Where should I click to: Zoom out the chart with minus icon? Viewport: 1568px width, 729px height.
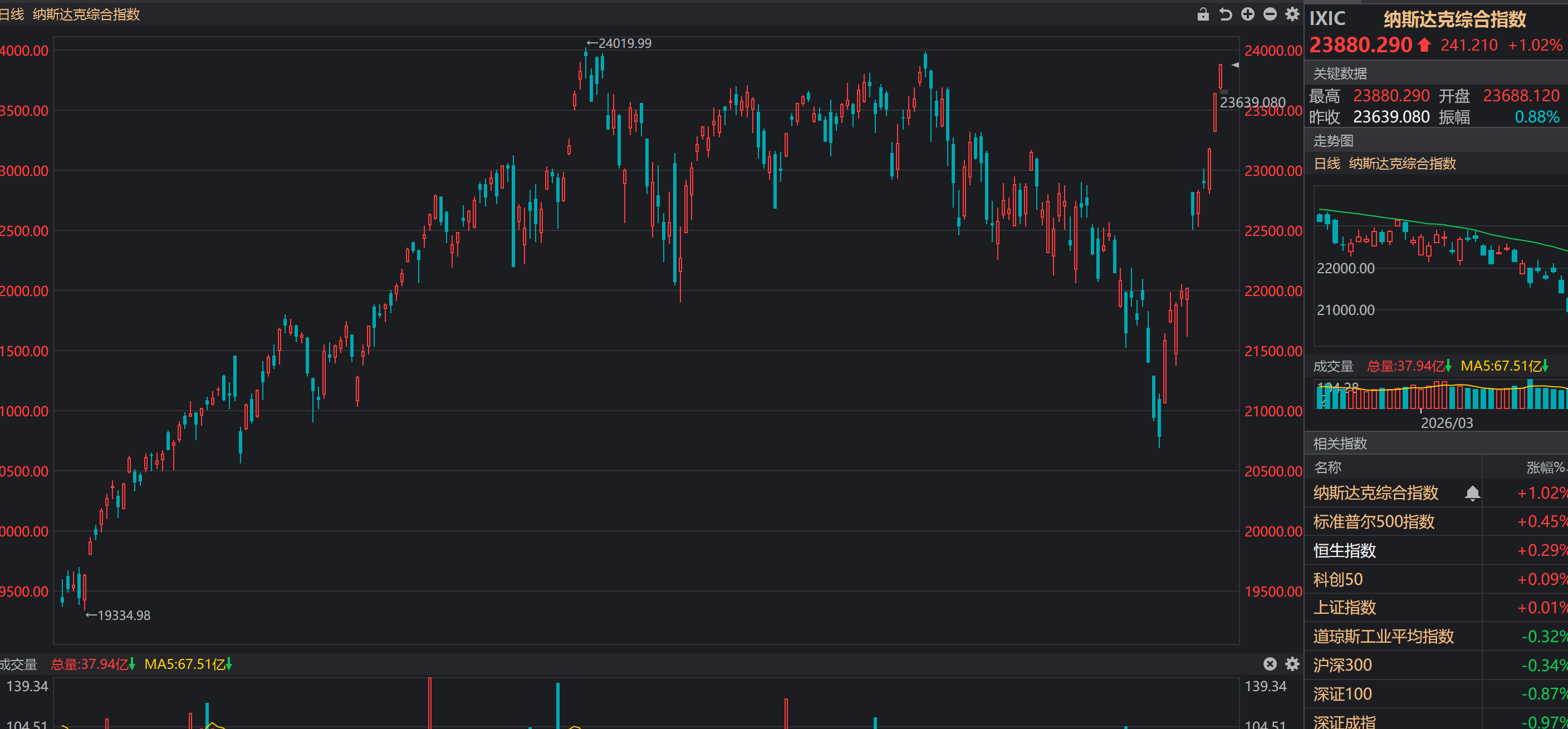1270,14
